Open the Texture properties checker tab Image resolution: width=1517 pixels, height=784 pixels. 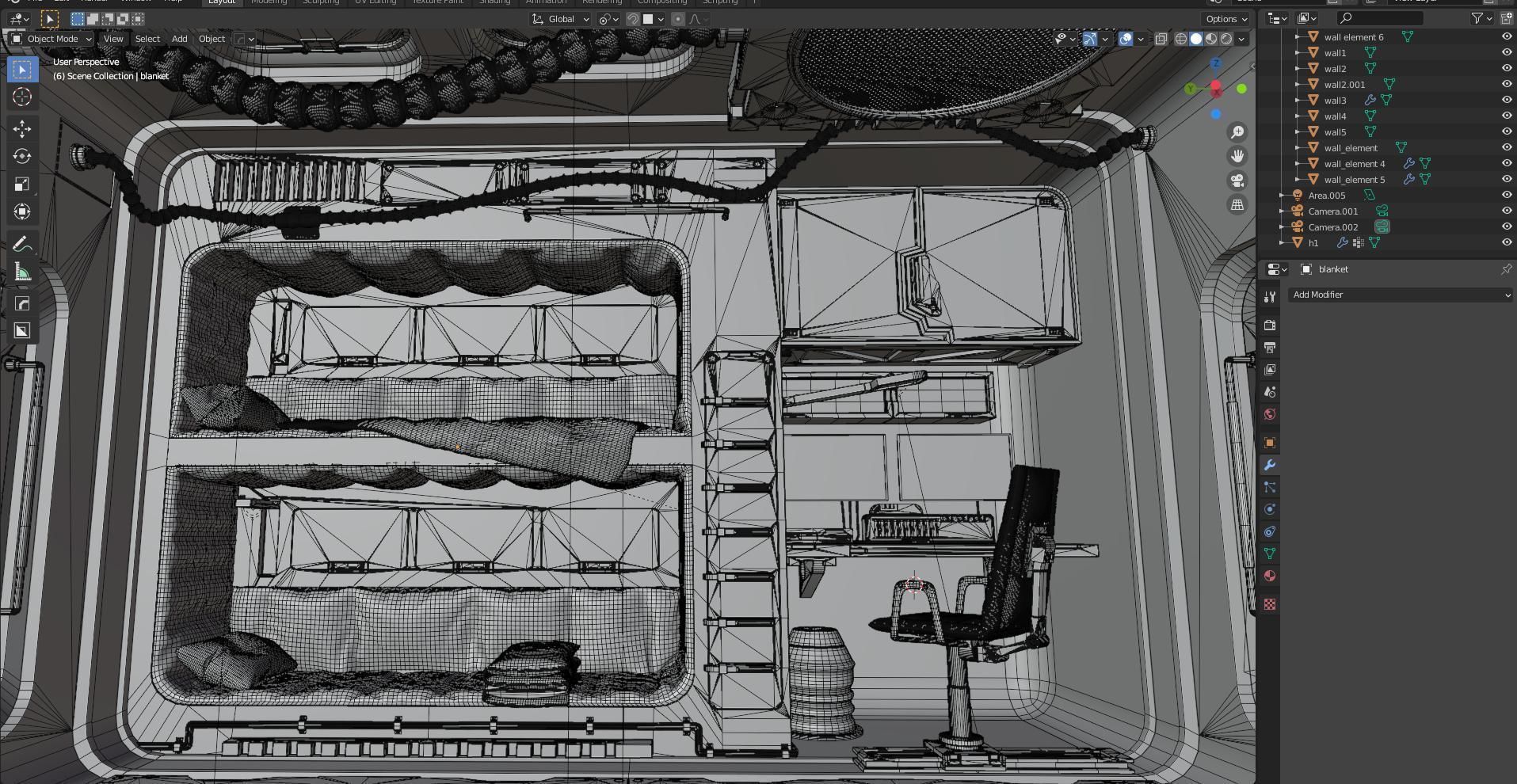click(1270, 604)
